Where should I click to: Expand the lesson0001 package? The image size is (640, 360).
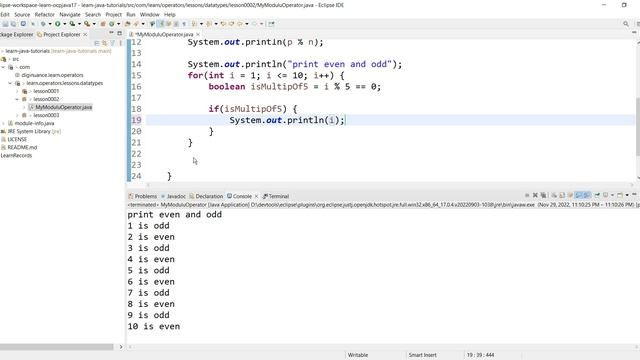(17, 91)
